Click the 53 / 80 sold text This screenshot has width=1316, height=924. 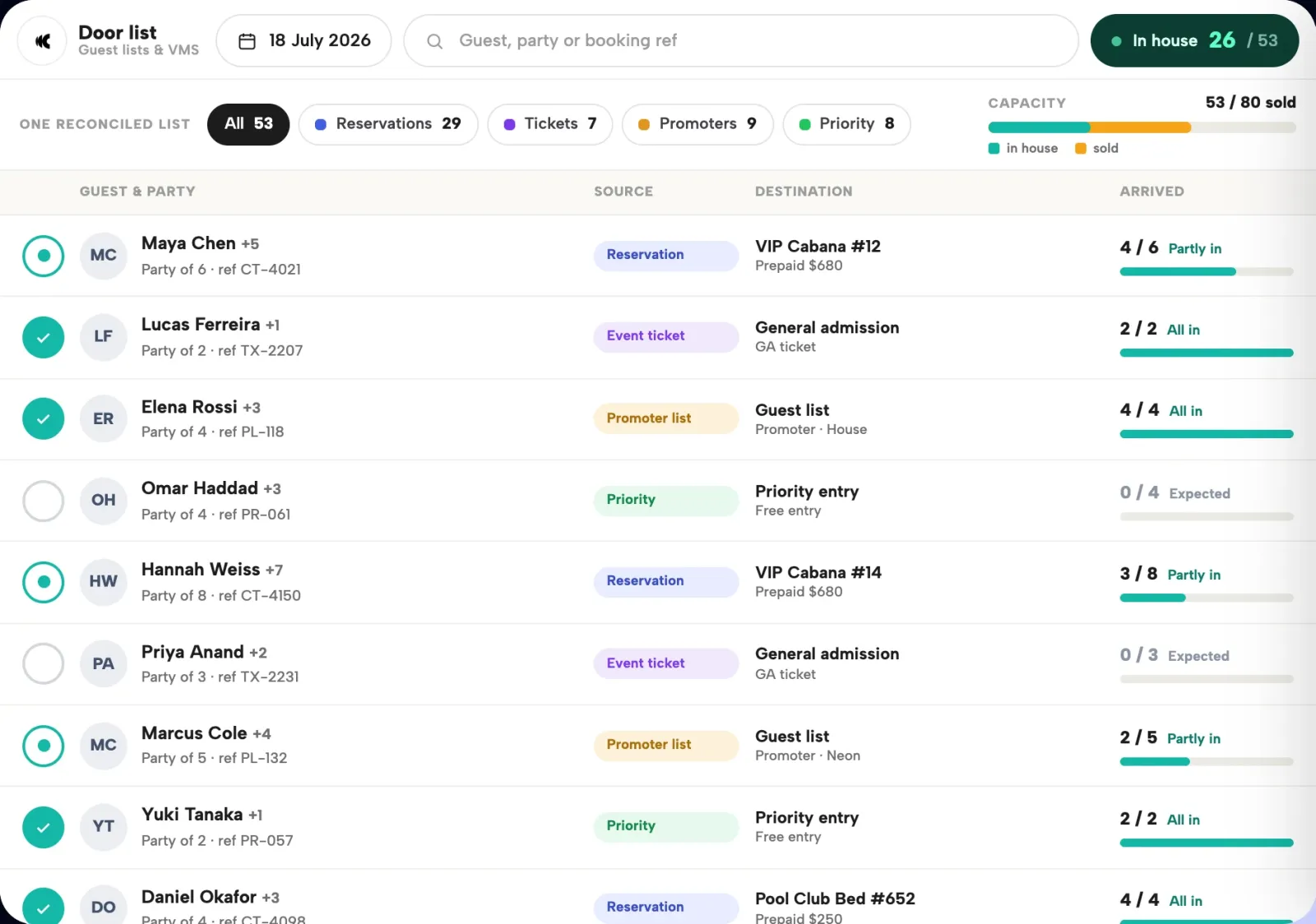[1250, 103]
